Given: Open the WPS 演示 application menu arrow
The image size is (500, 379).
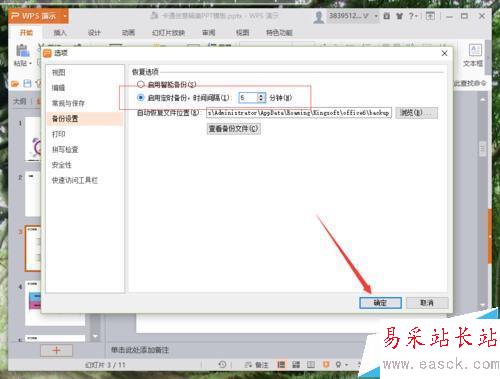Looking at the screenshot, I should coord(65,16).
